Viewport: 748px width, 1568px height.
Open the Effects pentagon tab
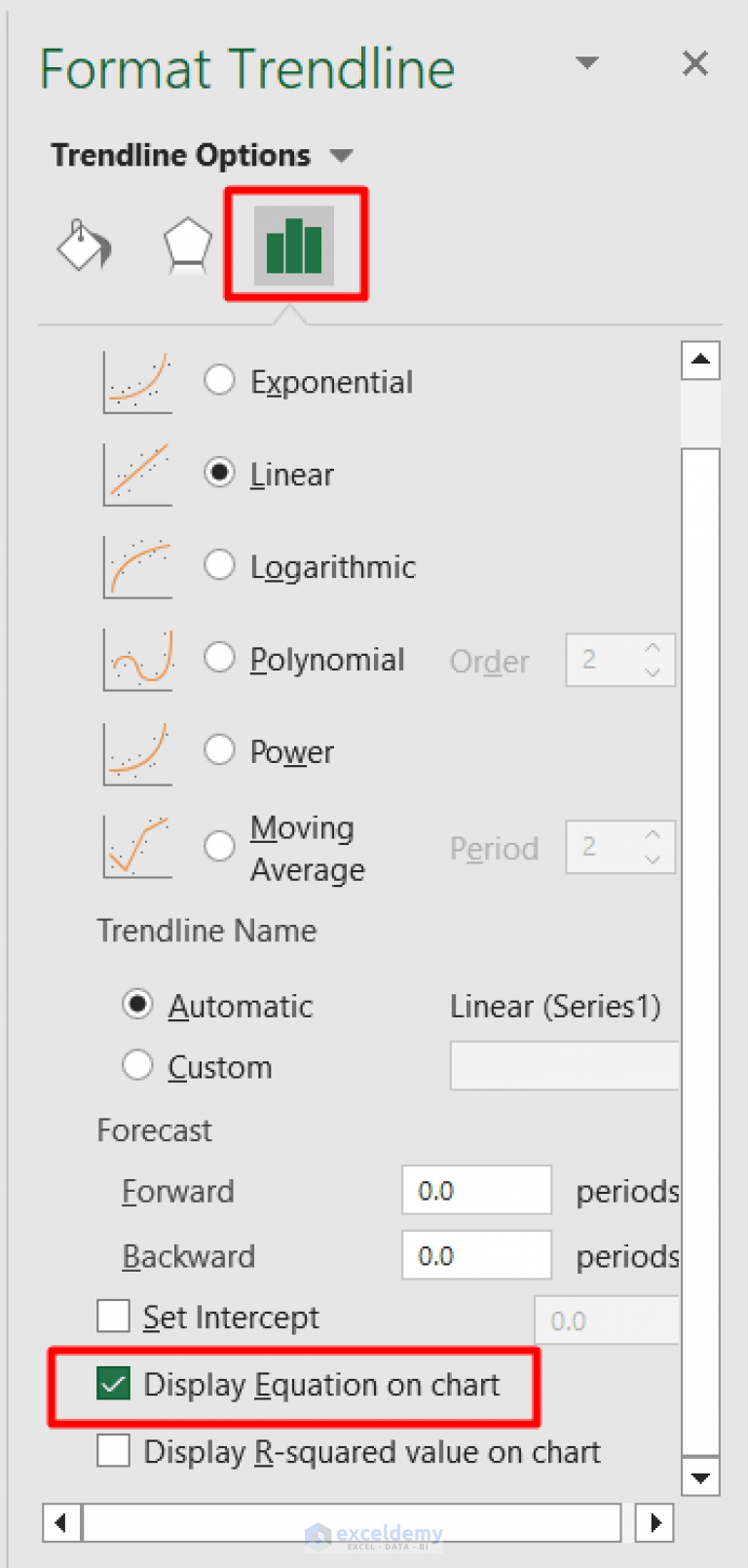coord(187,246)
